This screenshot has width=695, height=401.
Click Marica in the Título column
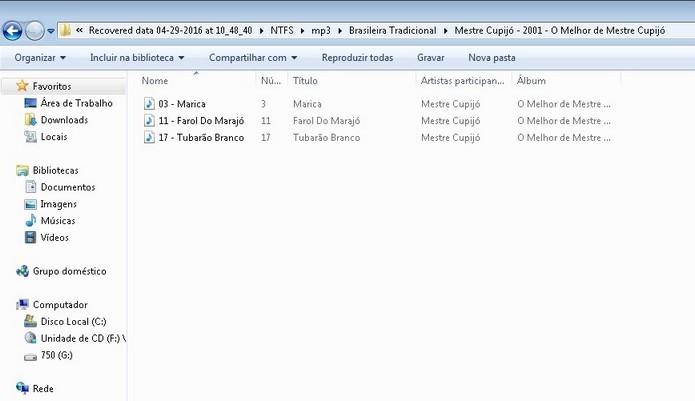click(x=307, y=104)
